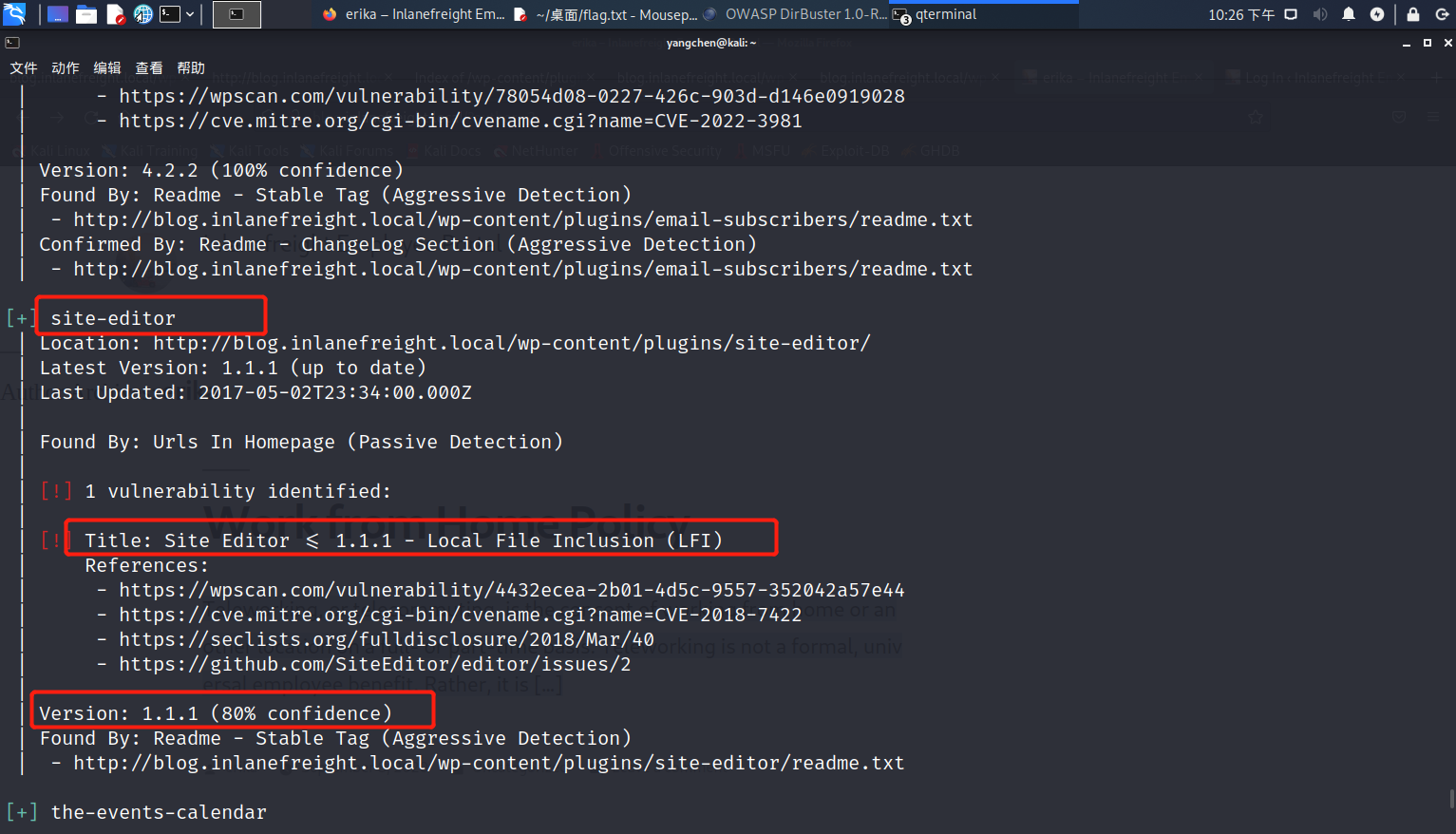Open the 动作 menu
The width and height of the screenshot is (1456, 834).
[66, 67]
